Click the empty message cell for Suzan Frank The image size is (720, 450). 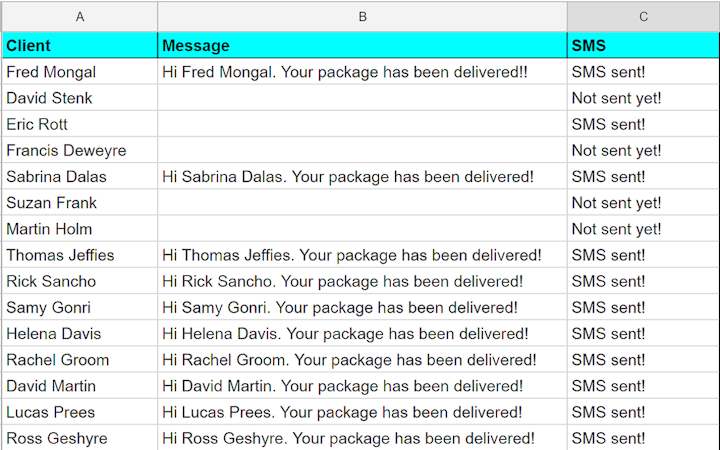[x=362, y=202]
